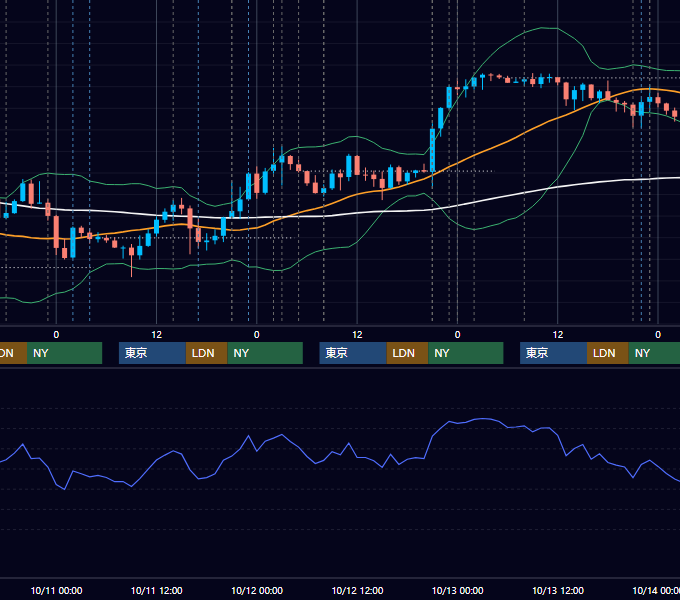Click hour label 0 above 10/13 00:00

coord(458,335)
